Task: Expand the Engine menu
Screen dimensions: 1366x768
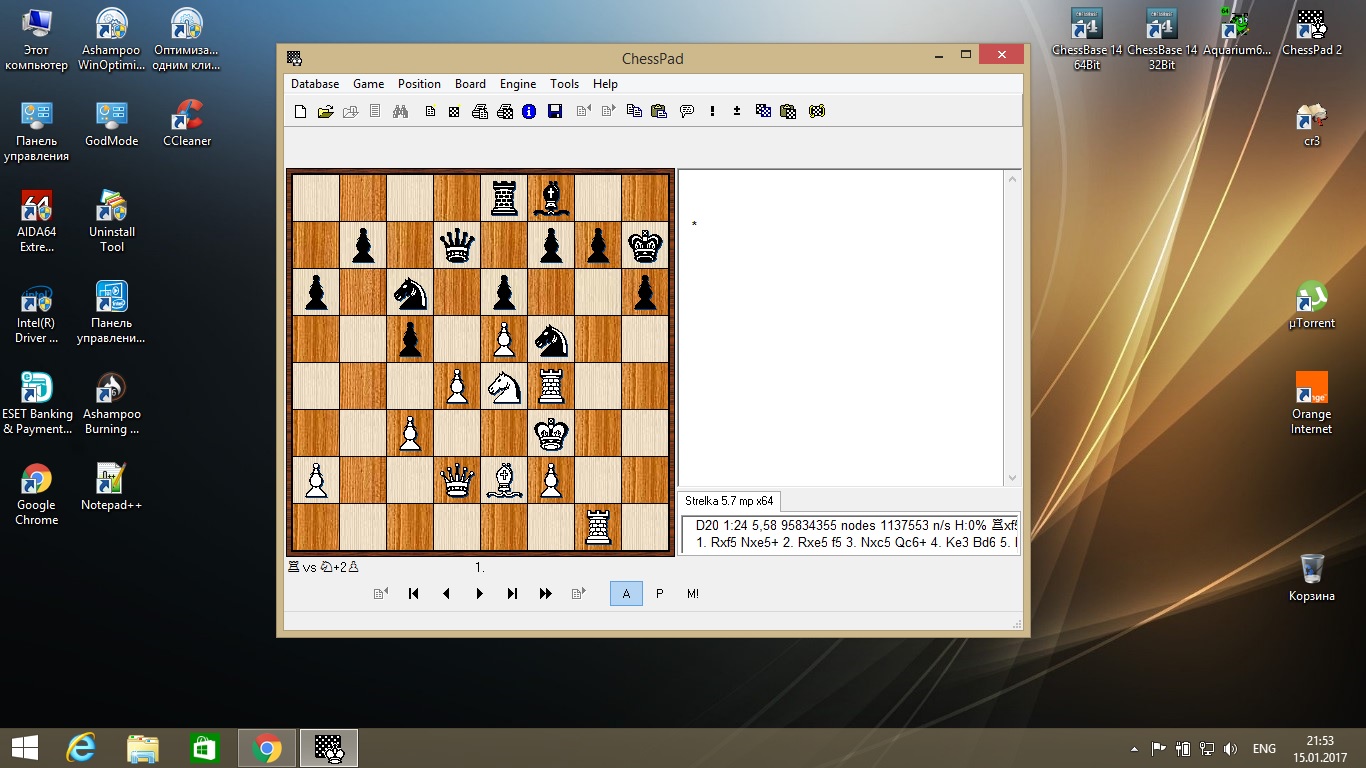Action: [x=518, y=84]
